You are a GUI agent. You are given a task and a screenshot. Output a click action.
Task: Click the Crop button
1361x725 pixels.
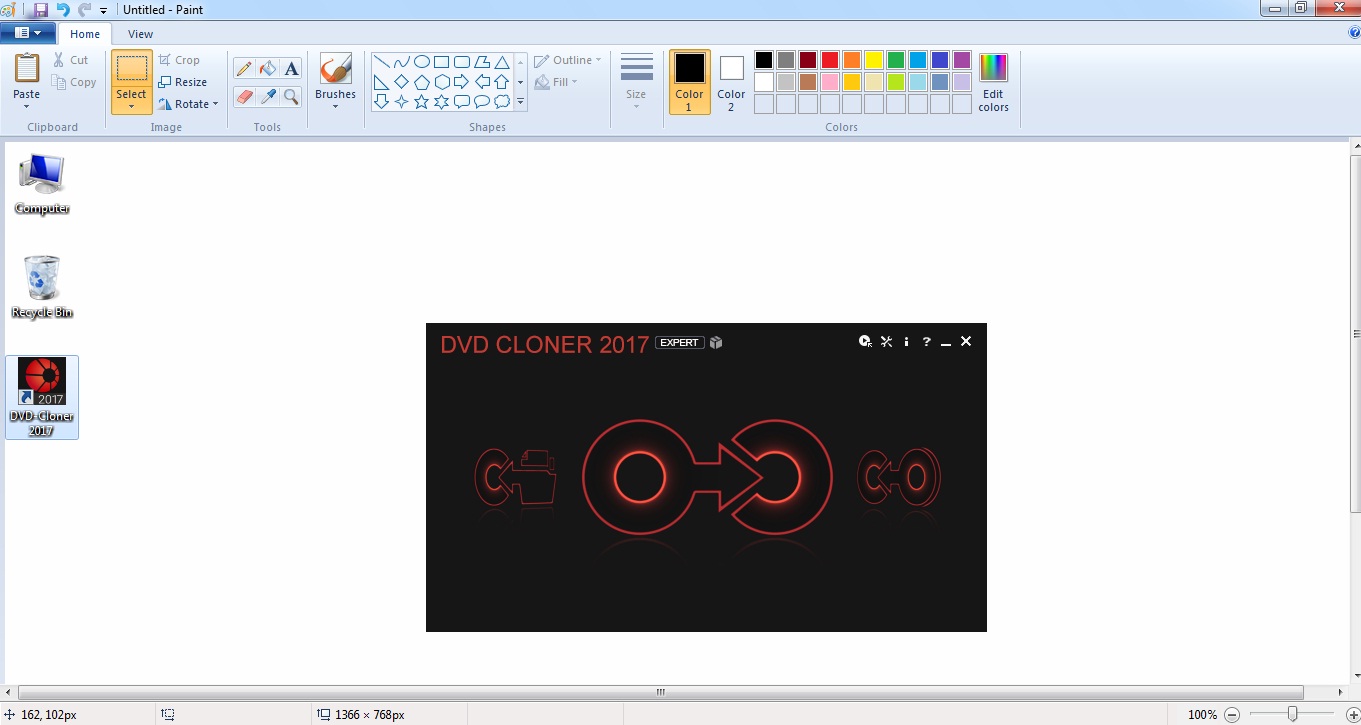pyautogui.click(x=179, y=60)
